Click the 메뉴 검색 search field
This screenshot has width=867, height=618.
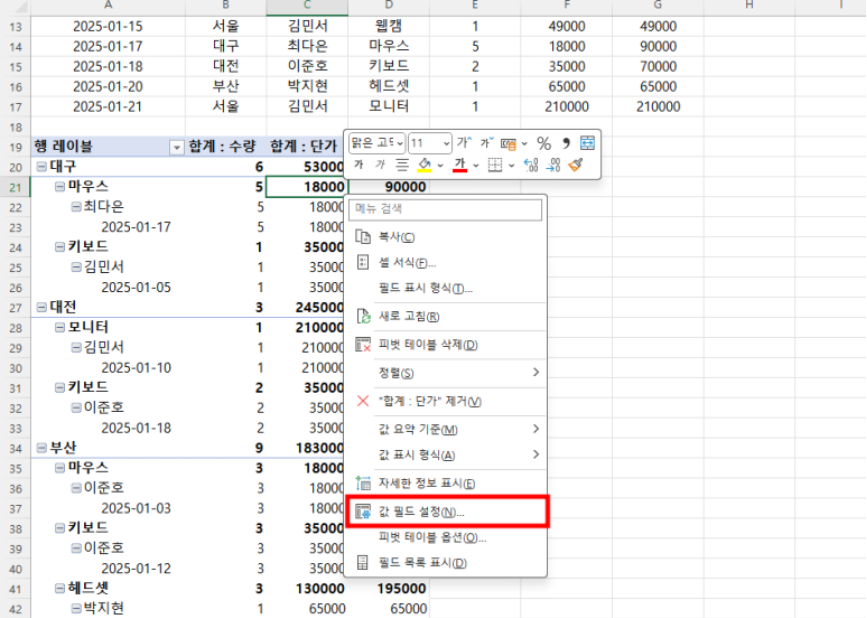[x=445, y=209]
